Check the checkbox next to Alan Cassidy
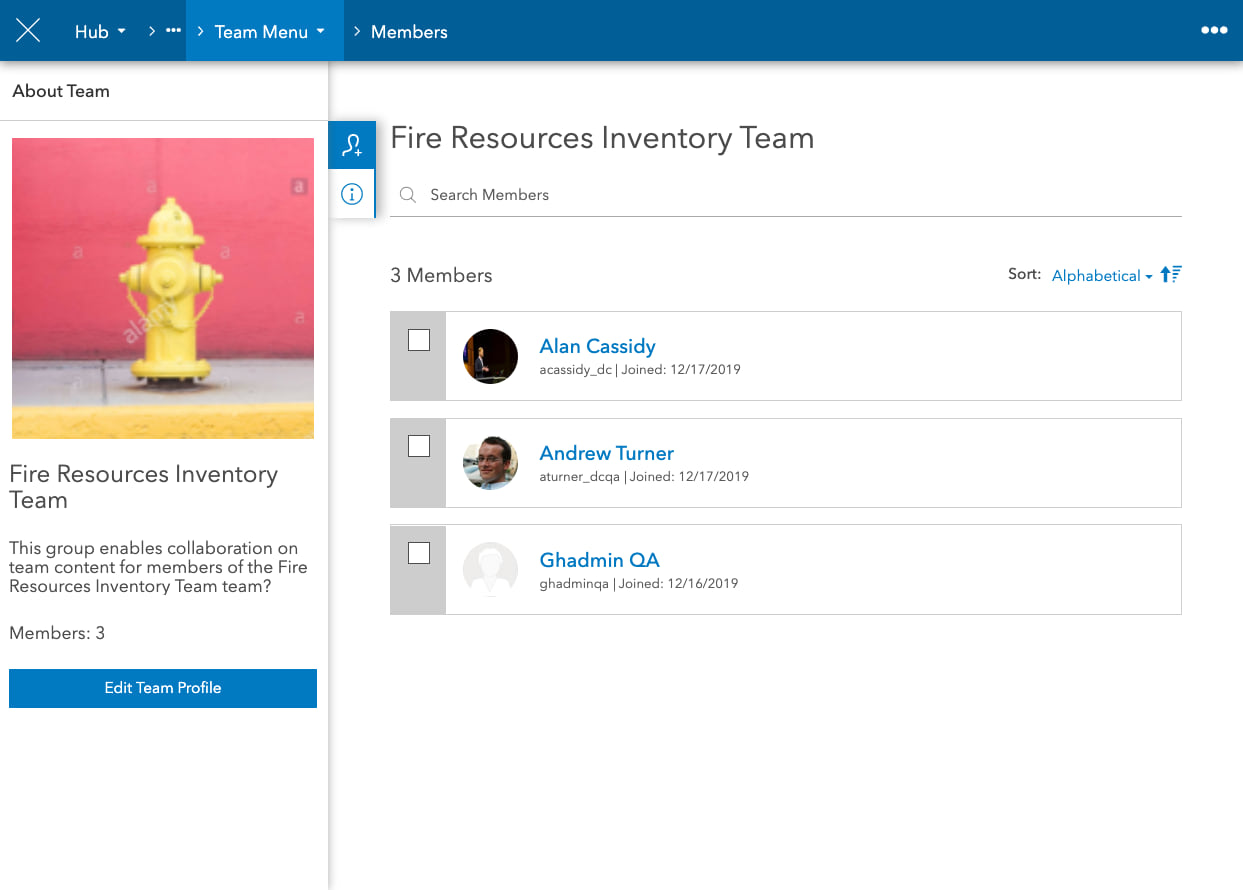The width and height of the screenshot is (1243, 890). [x=418, y=340]
